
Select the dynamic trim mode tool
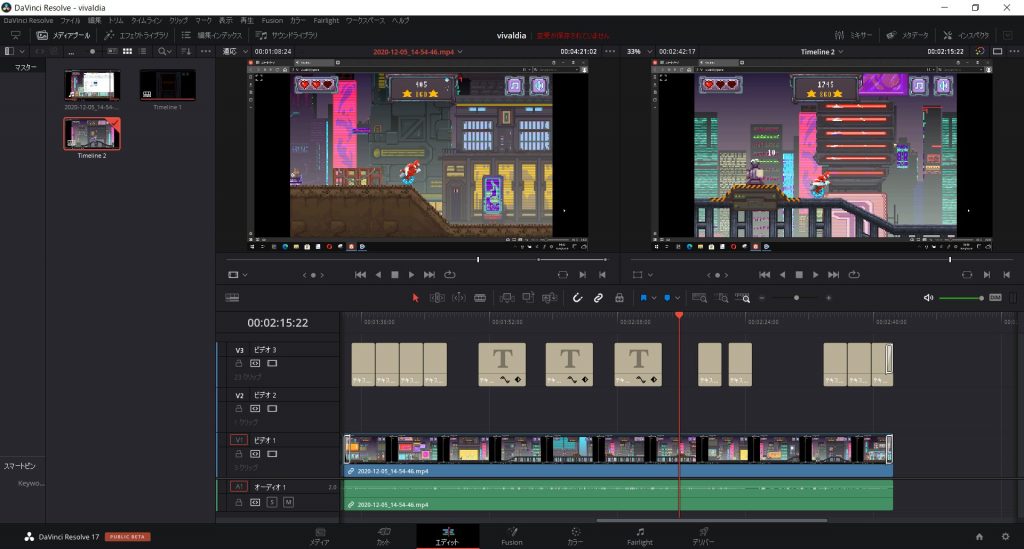458,298
